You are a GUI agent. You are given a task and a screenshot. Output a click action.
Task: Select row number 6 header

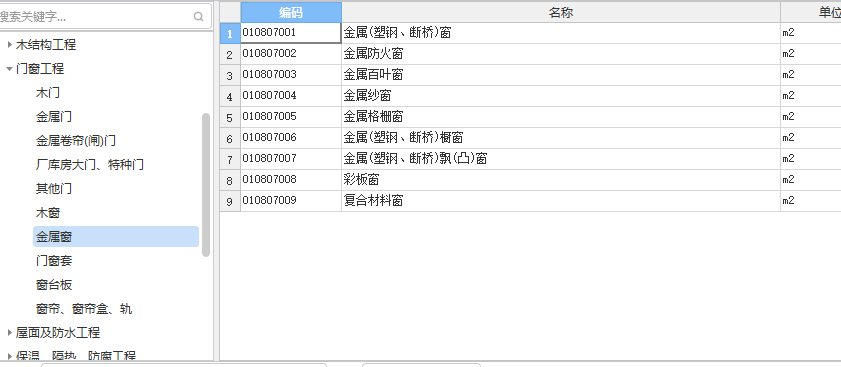(x=230, y=138)
